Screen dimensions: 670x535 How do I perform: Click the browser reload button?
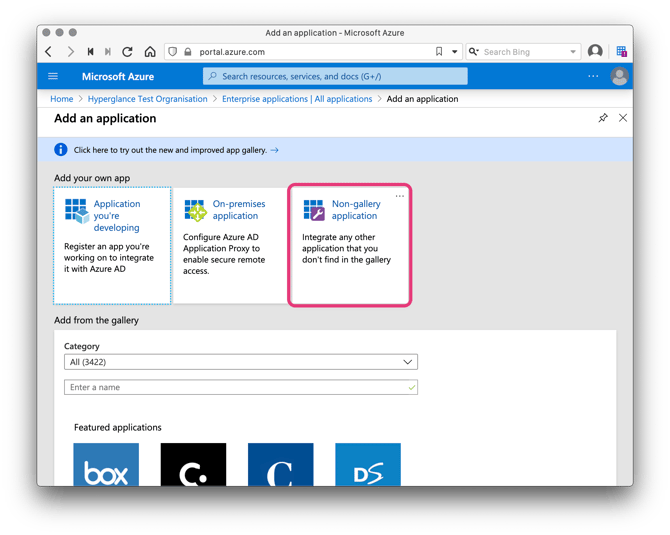tap(127, 52)
